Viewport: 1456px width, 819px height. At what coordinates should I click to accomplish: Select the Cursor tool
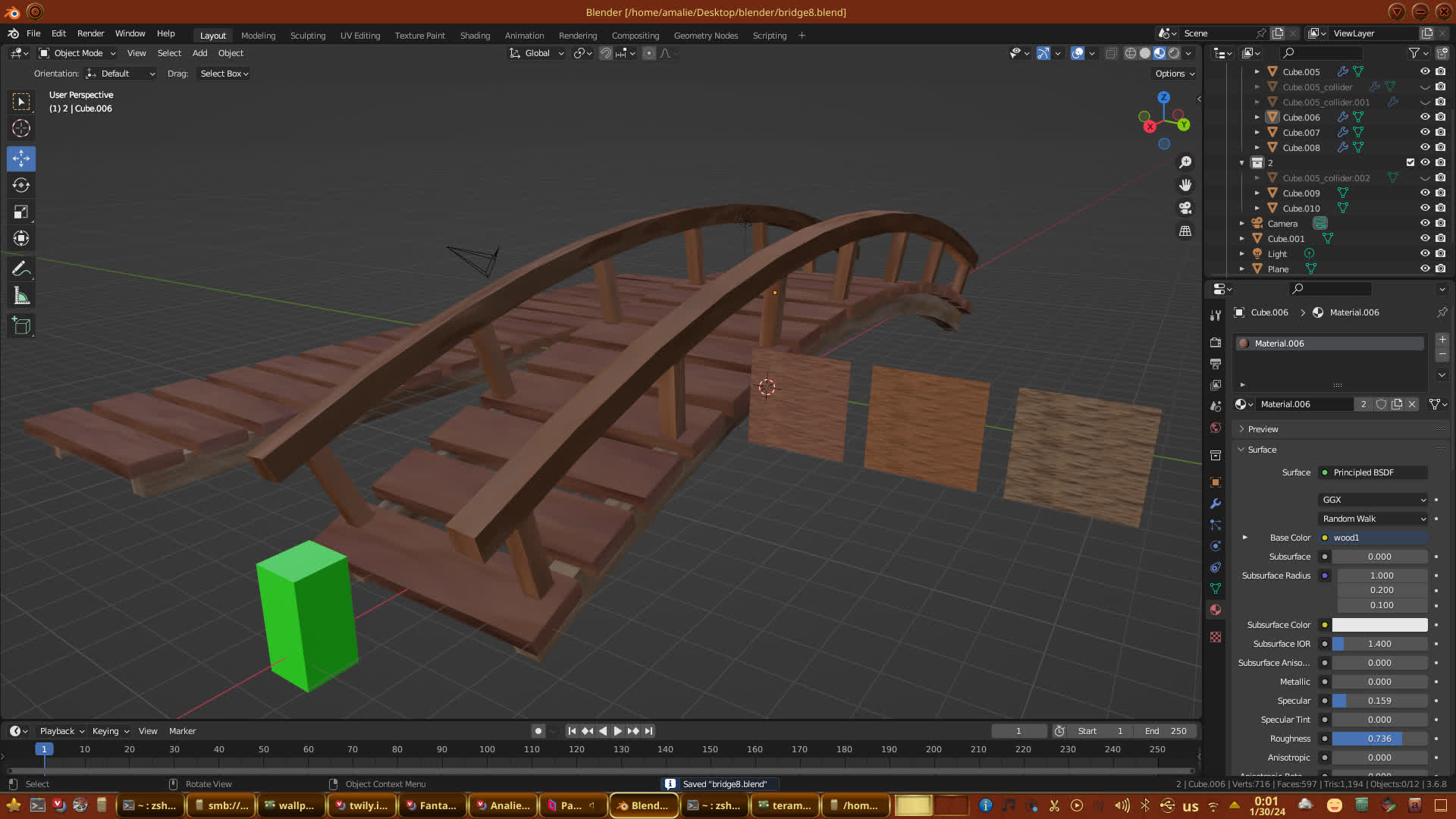[x=21, y=128]
